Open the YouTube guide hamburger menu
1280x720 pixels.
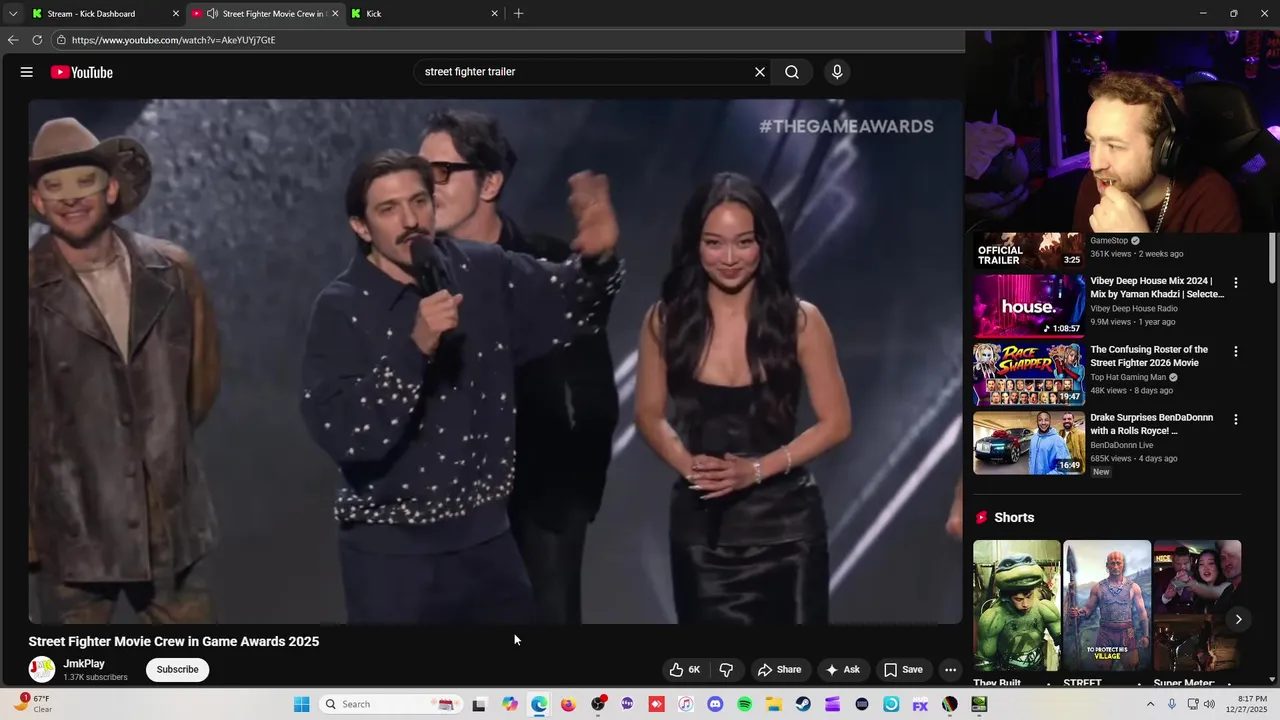[27, 72]
